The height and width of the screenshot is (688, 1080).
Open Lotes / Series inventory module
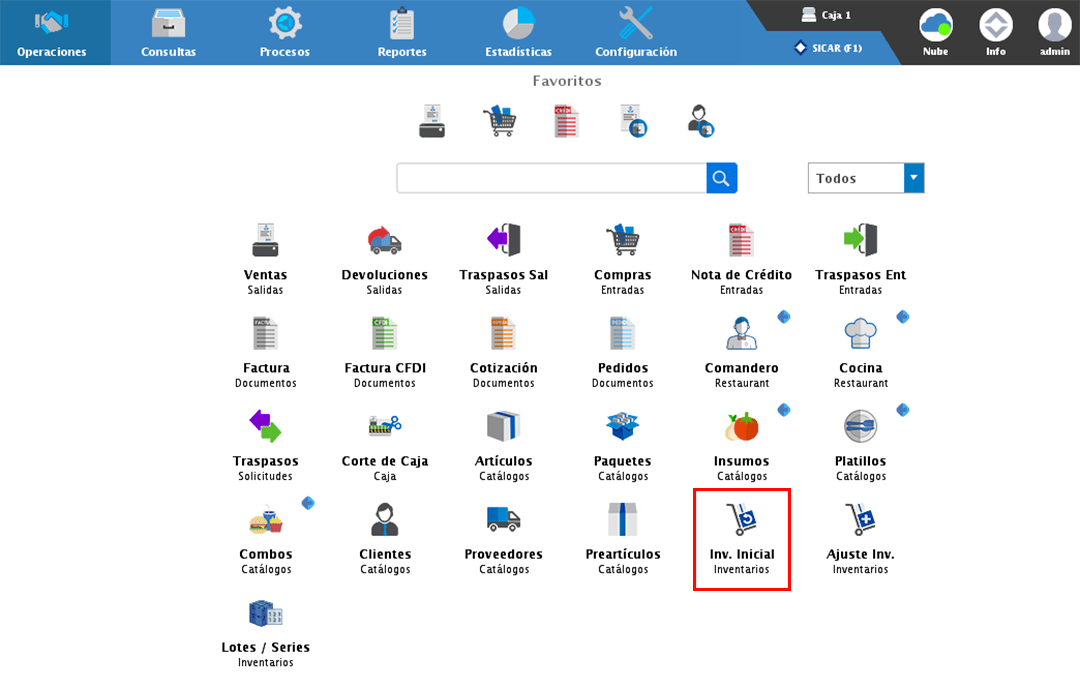click(x=265, y=613)
